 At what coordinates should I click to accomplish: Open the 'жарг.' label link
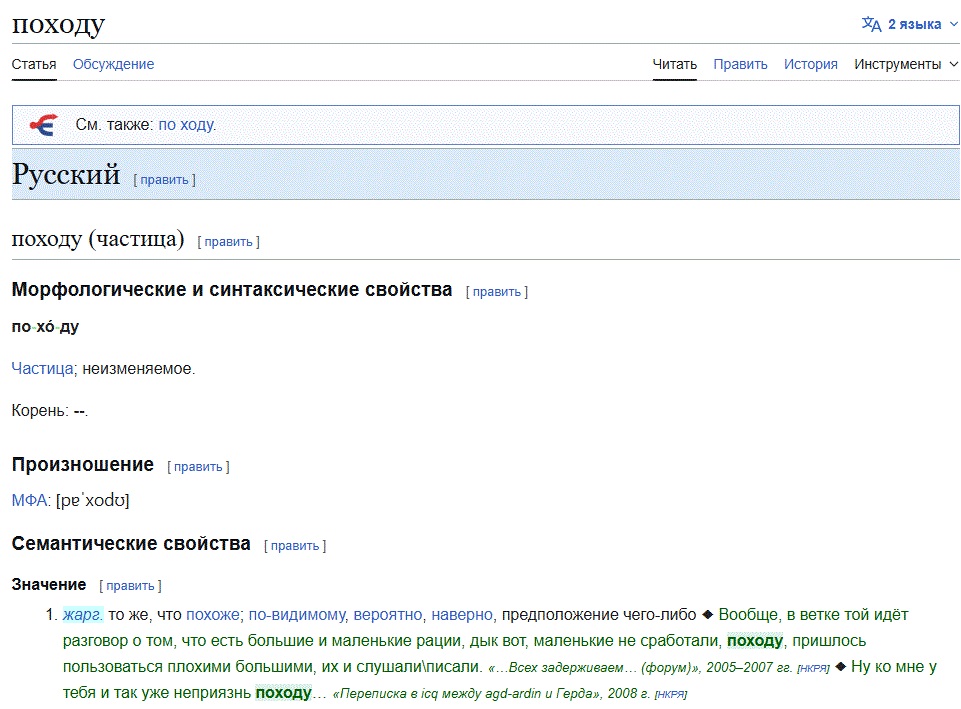tap(83, 615)
